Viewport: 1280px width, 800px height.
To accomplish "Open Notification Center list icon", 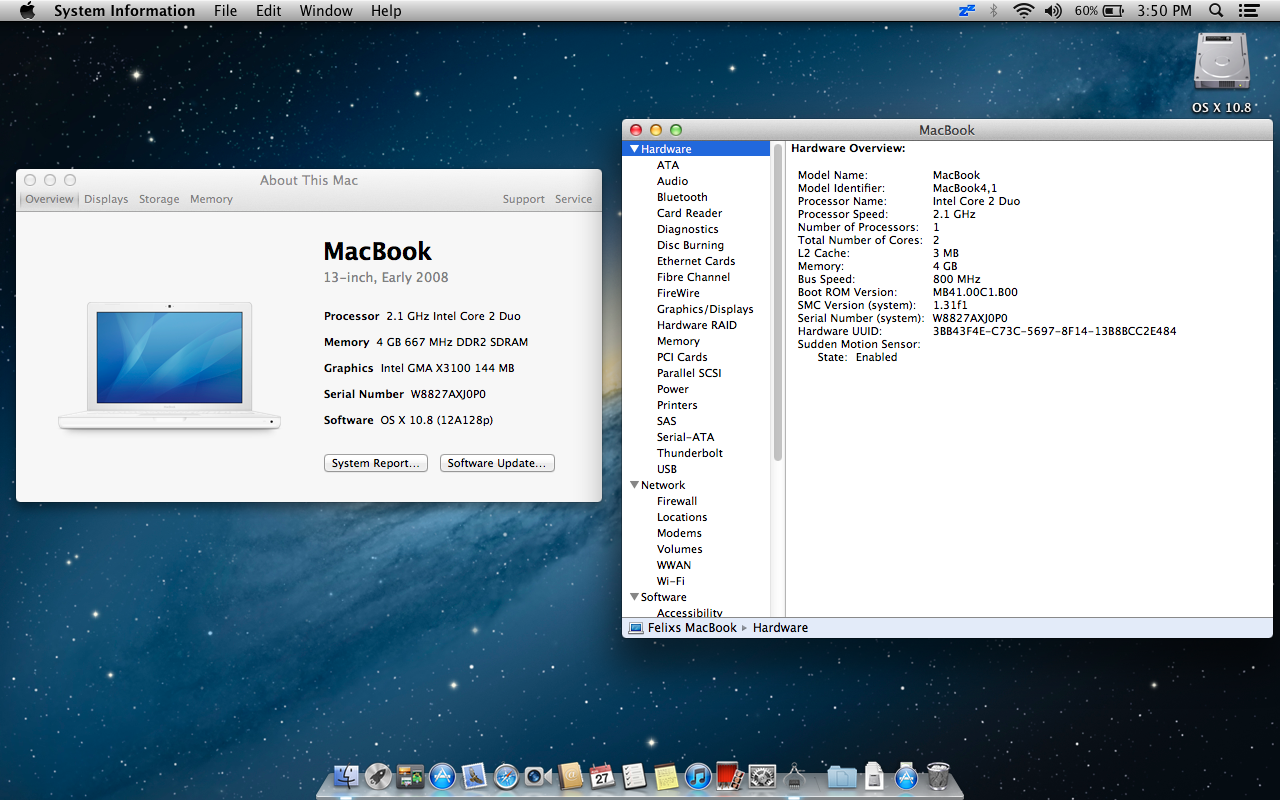I will click(x=1248, y=11).
